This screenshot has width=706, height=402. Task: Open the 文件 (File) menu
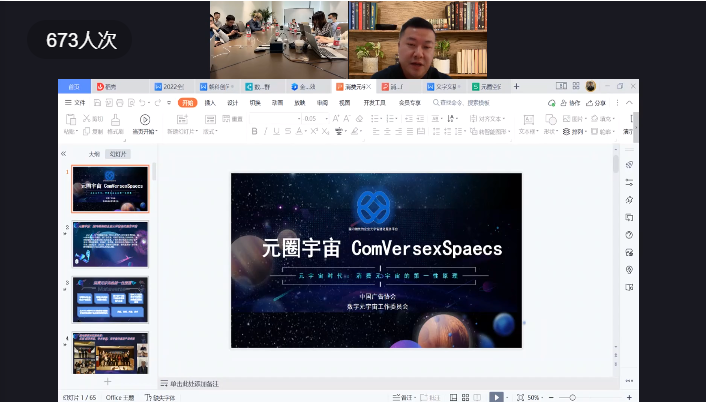[75, 103]
